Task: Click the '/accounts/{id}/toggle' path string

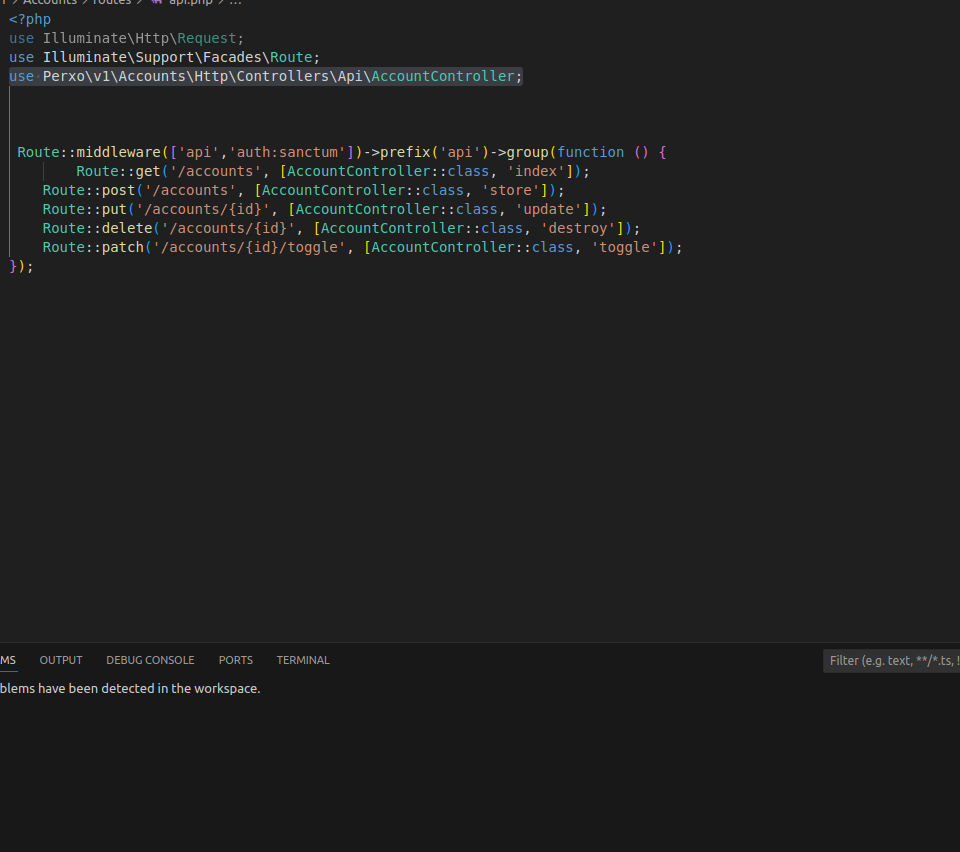Action: pyautogui.click(x=249, y=247)
